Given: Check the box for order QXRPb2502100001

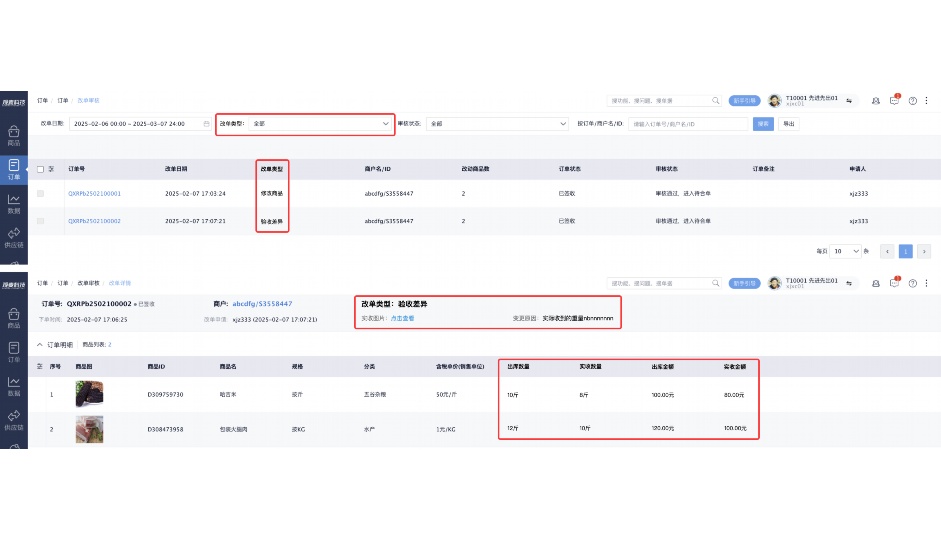Looking at the screenshot, I should pos(40,193).
